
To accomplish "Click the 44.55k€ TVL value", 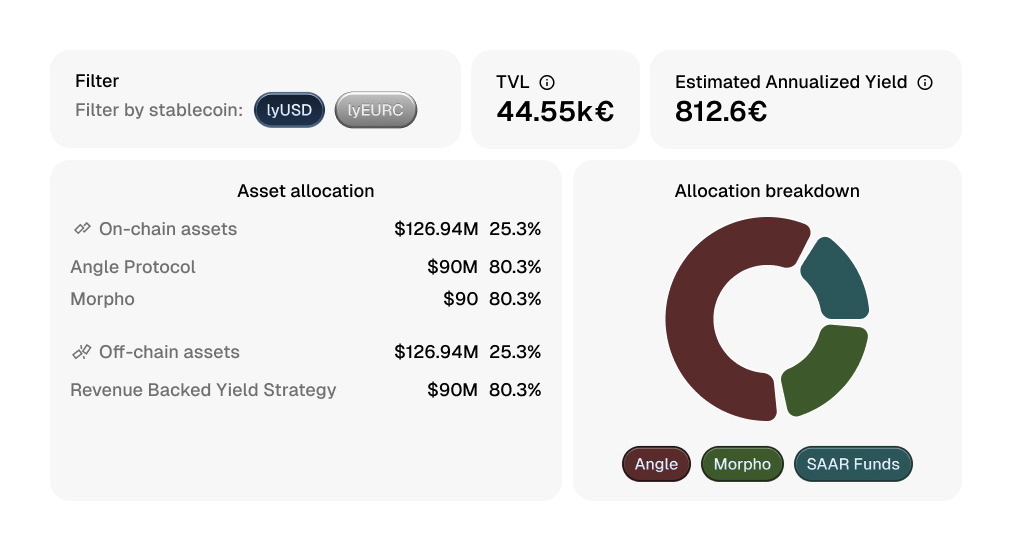I will (x=555, y=111).
